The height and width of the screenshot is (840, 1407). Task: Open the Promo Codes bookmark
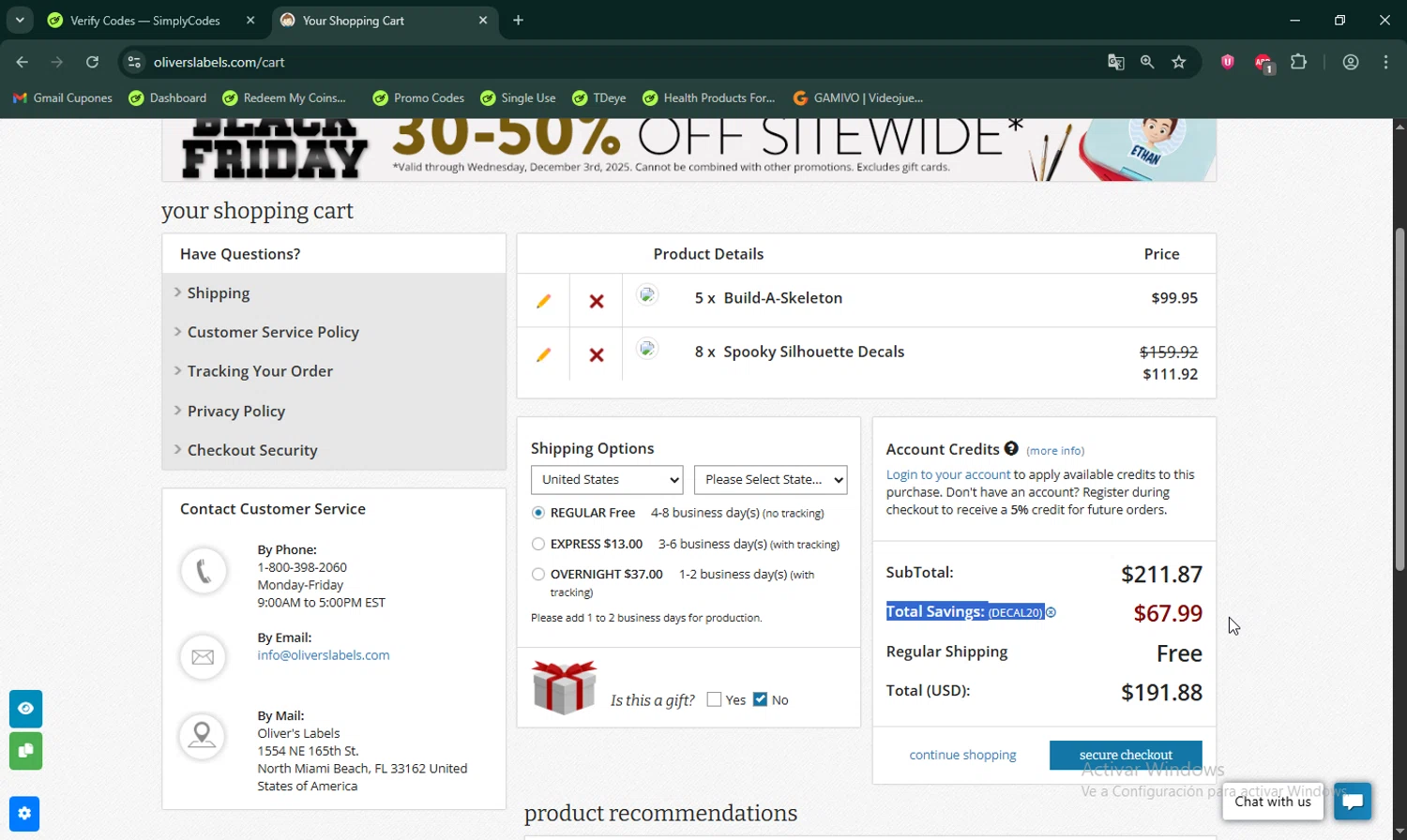[418, 97]
